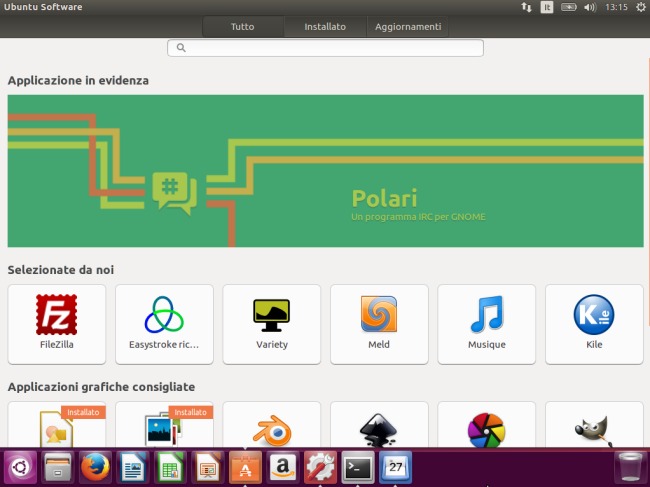Open LibreOffice Writer from dock

[133, 468]
